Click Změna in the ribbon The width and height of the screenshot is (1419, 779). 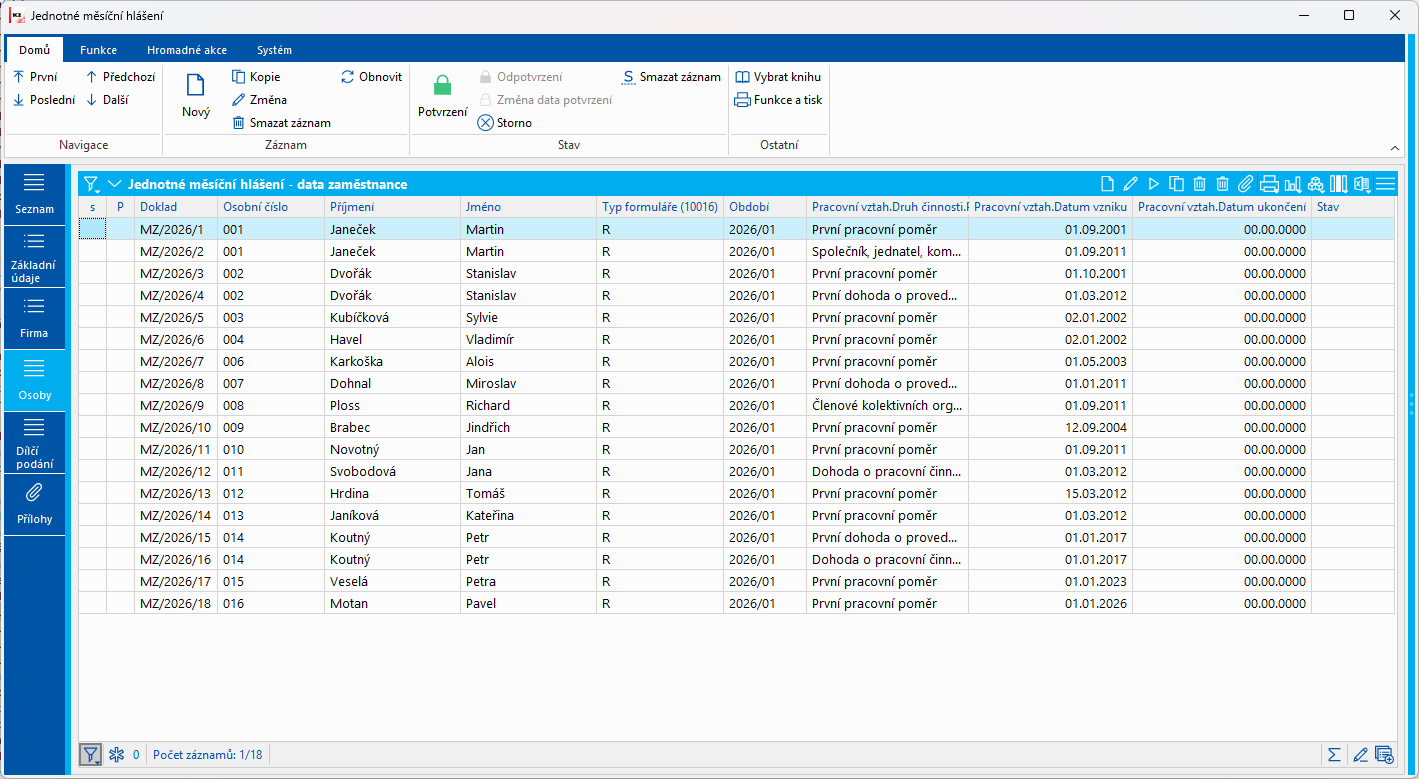pos(259,100)
